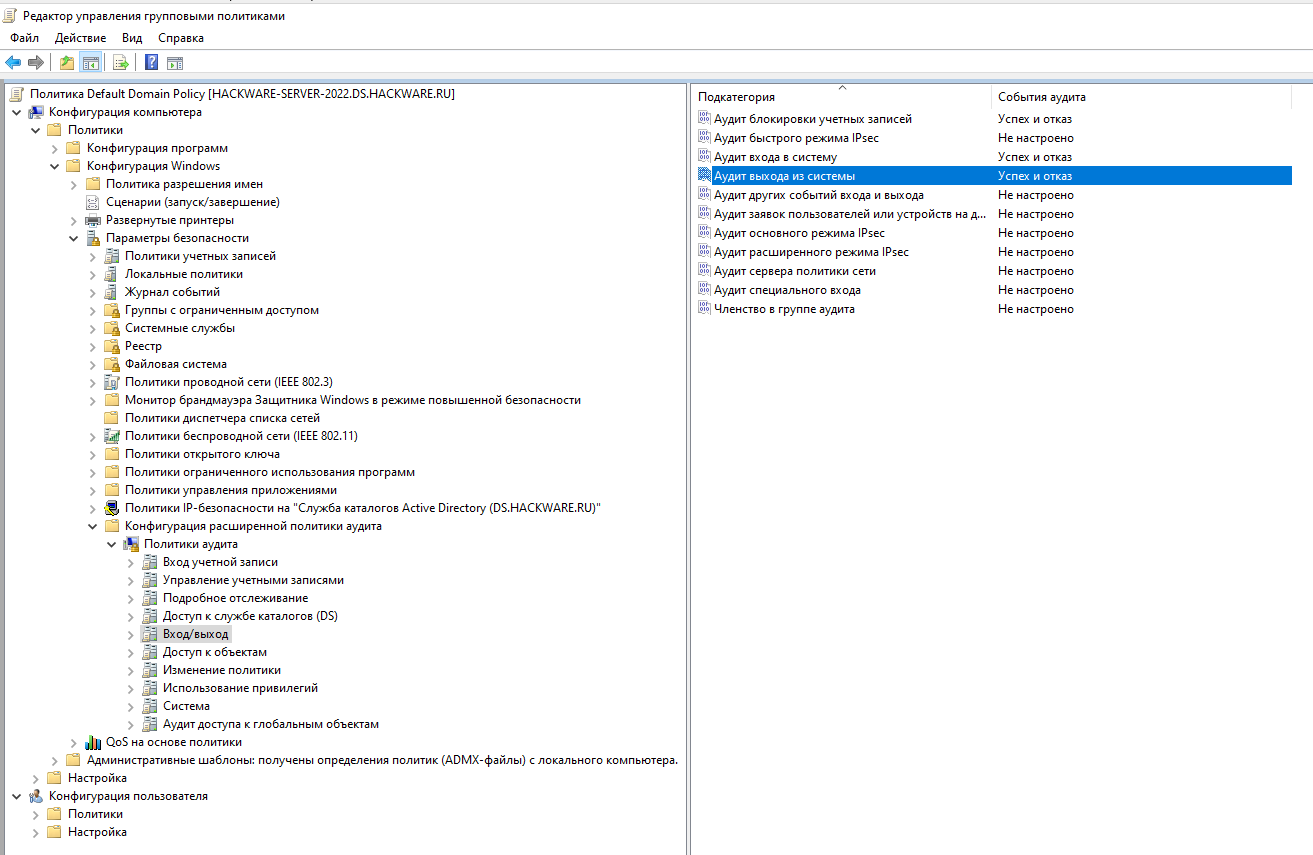This screenshot has height=855, width=1313.
Task: Select 'Аудит специального входа' row
Action: tap(787, 290)
